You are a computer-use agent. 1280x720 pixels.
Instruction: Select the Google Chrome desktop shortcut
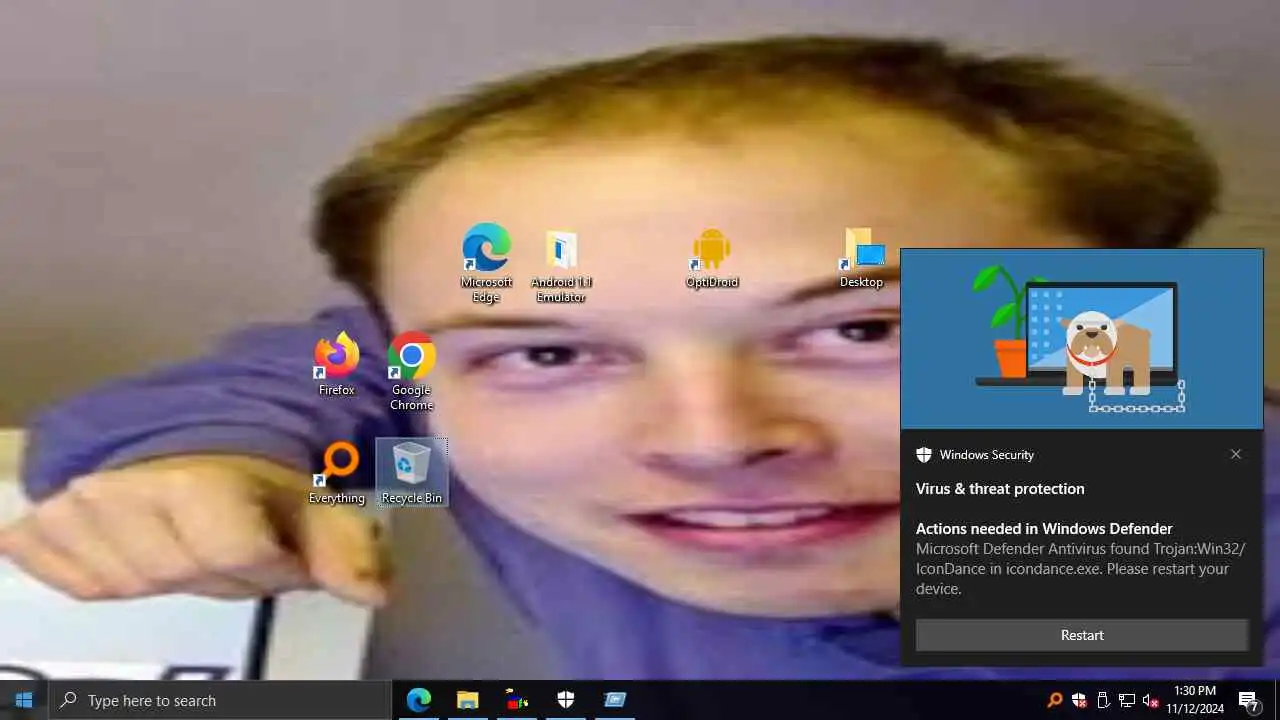coord(411,371)
